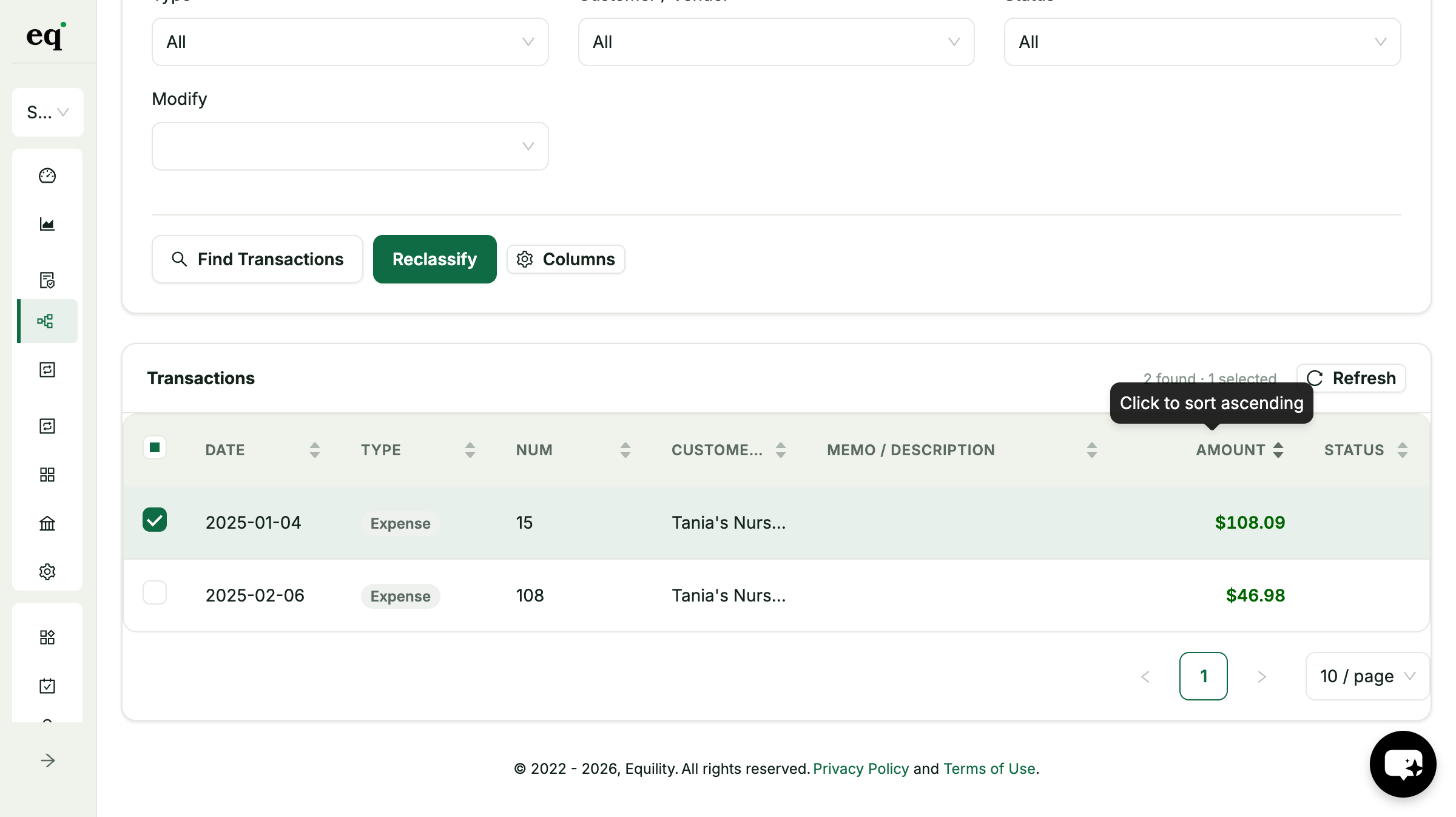Viewport: 1456px width, 817px height.
Task: Click the $108.09 amount
Action: 1250,523
